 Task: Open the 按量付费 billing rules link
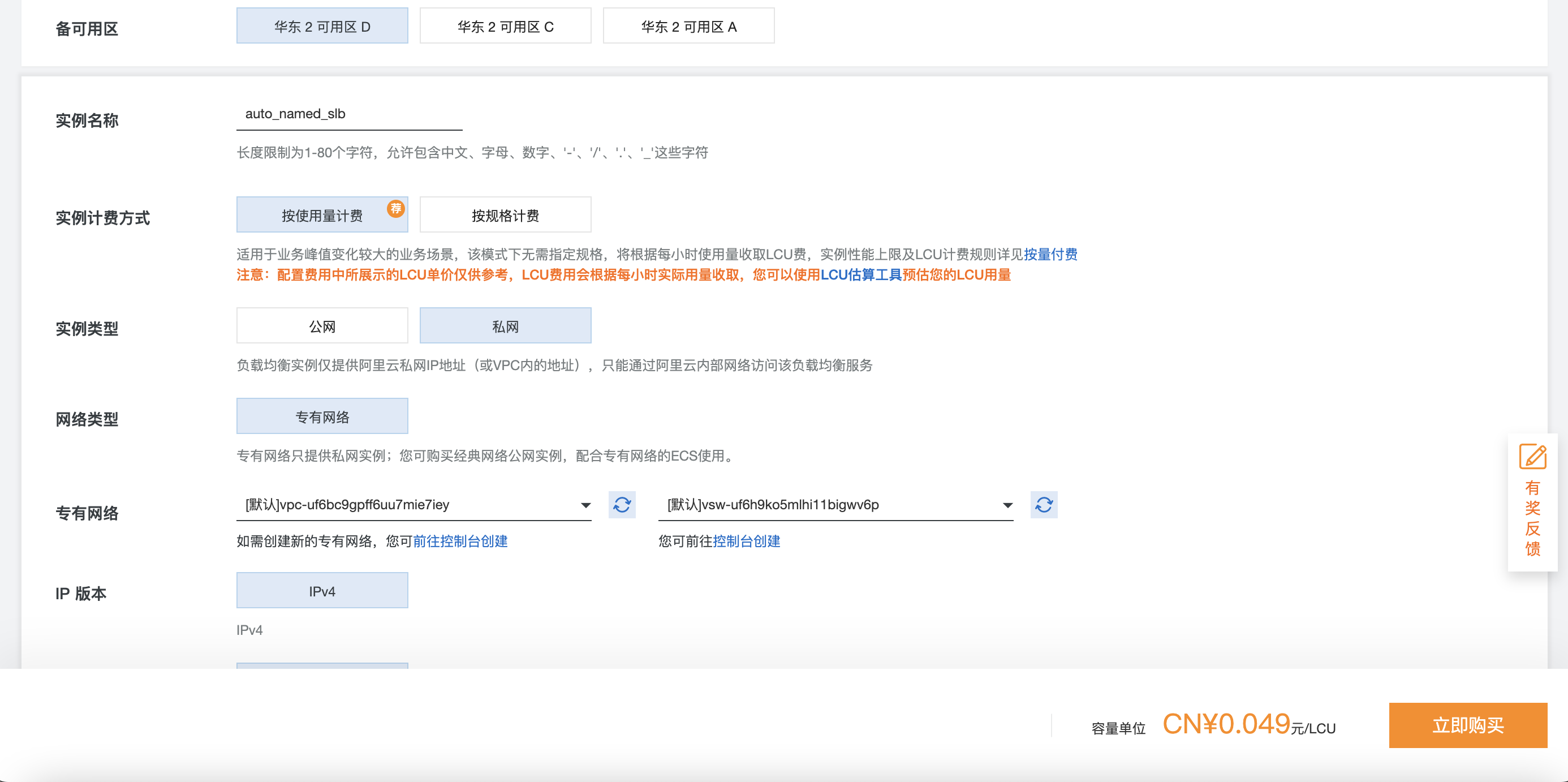coord(1050,255)
